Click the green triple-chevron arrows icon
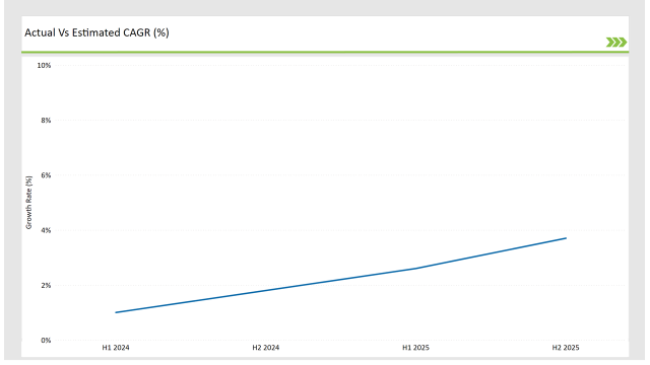 click(x=616, y=42)
